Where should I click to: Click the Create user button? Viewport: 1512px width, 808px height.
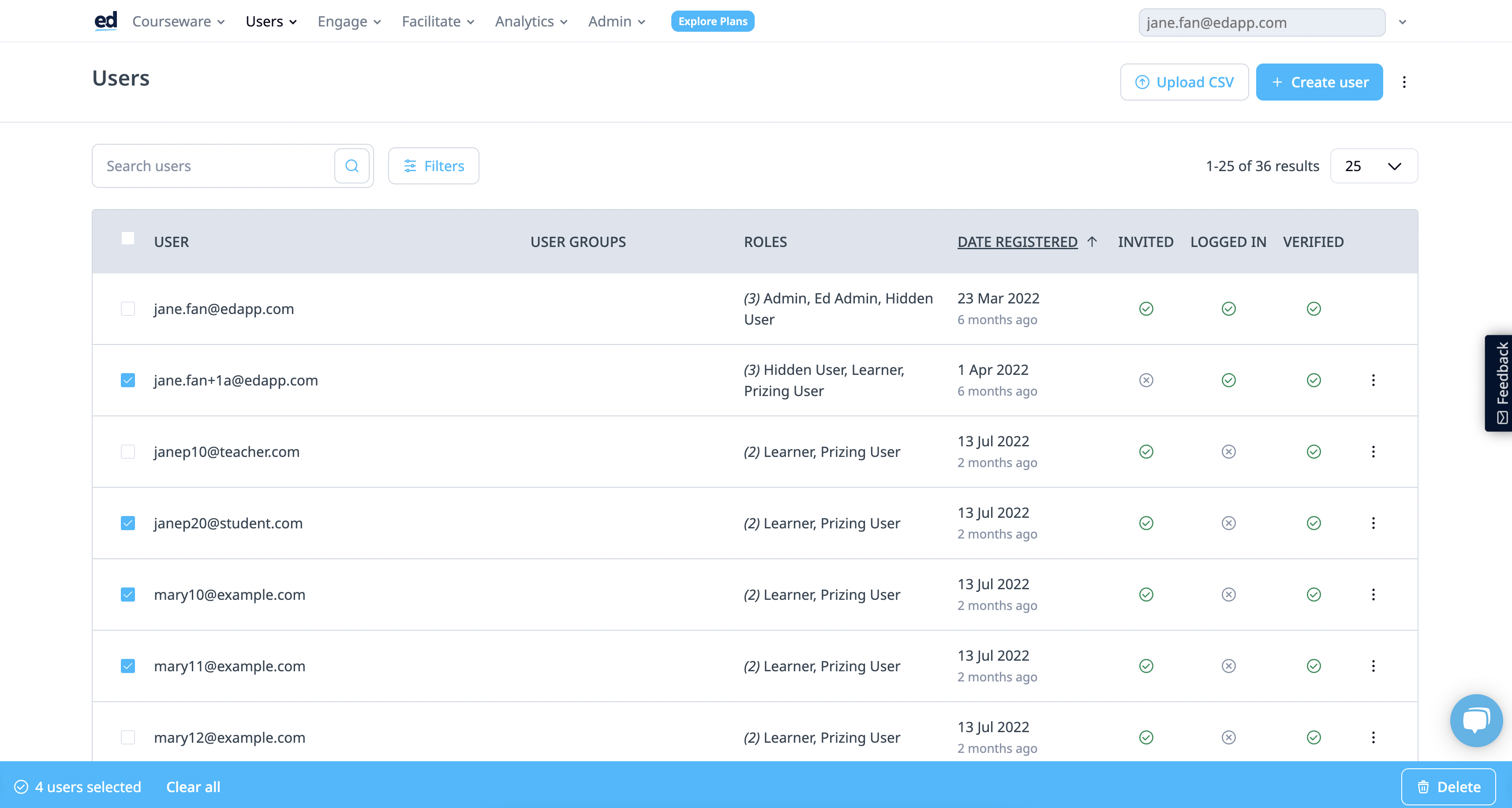pyautogui.click(x=1319, y=82)
